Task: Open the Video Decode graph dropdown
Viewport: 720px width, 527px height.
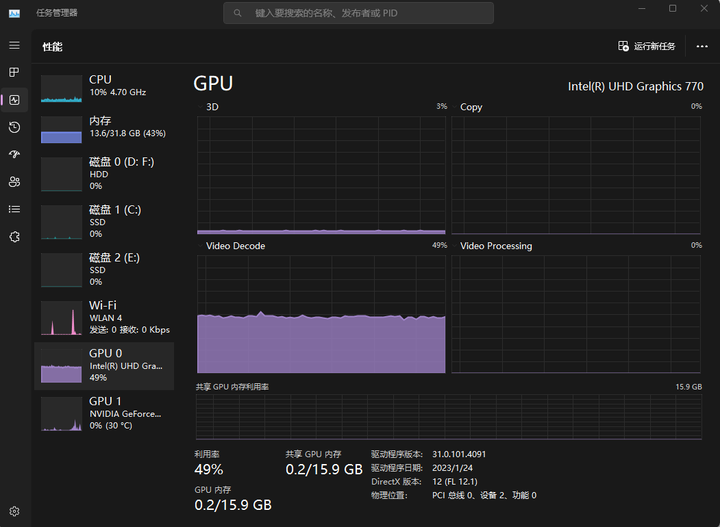Action: [200, 246]
